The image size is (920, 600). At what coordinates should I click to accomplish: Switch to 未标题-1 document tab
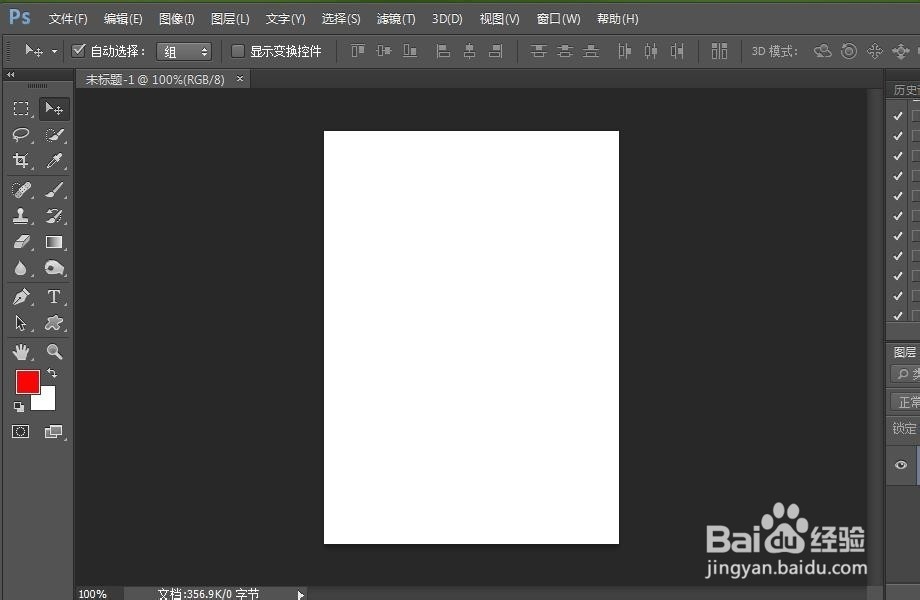(155, 79)
